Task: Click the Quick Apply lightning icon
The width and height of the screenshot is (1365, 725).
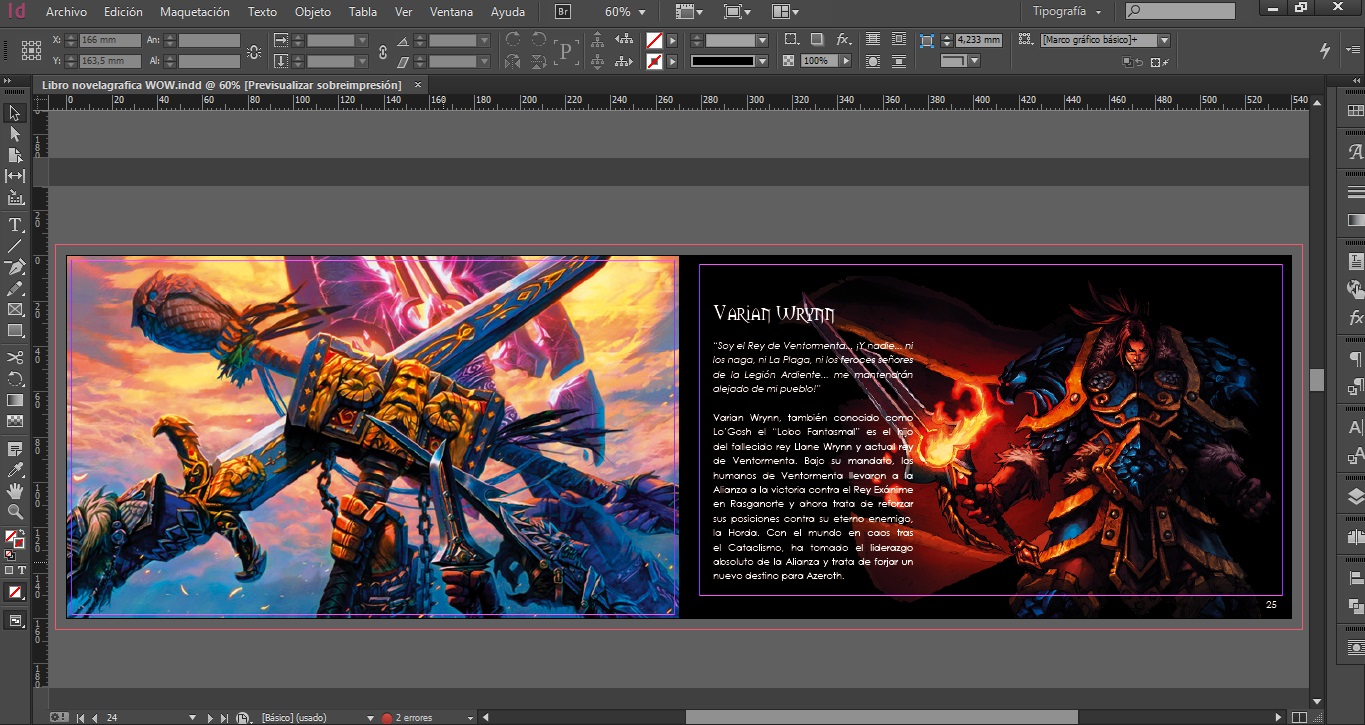Action: 1326,50
